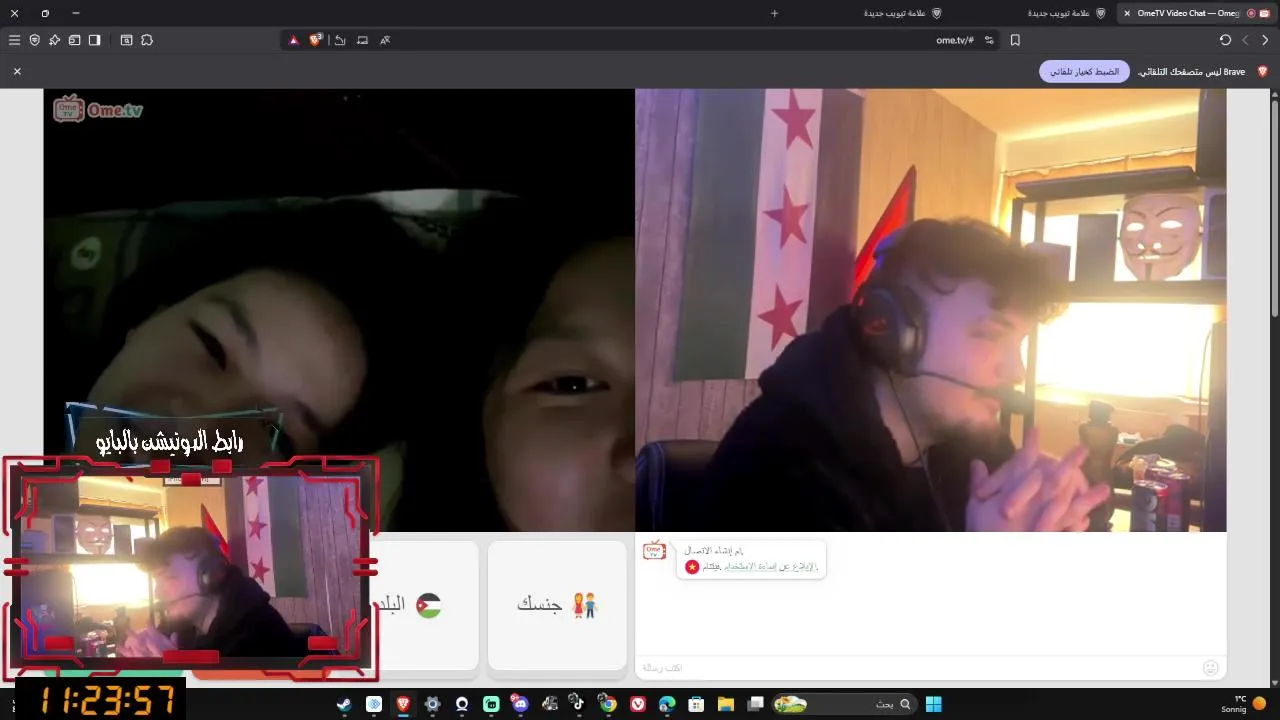
Task: Close the OmeTV Video Chat tab
Action: pos(1127,13)
